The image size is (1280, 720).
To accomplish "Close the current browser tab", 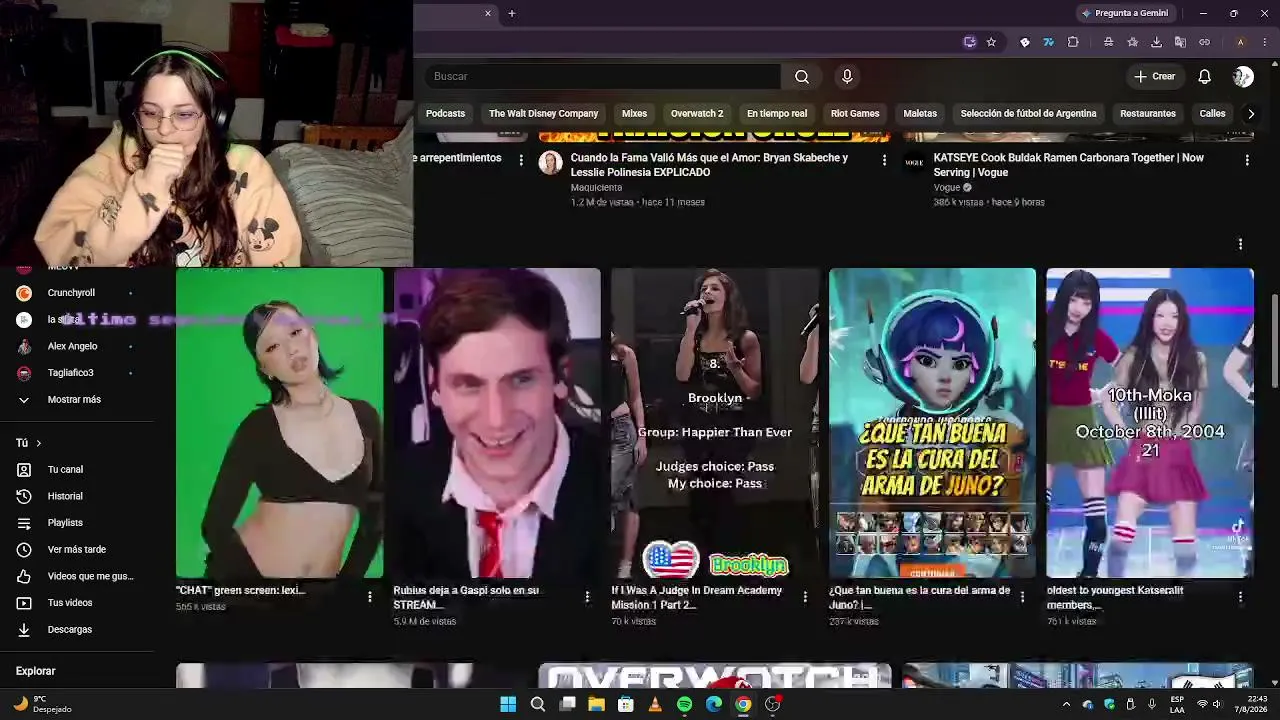I will click(488, 13).
